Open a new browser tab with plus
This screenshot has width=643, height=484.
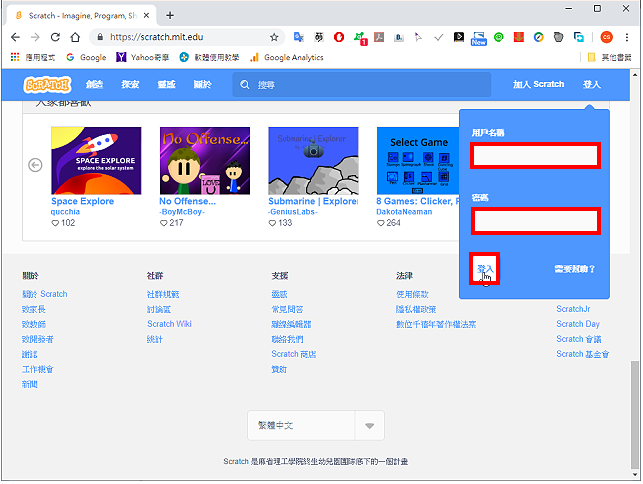(x=170, y=16)
